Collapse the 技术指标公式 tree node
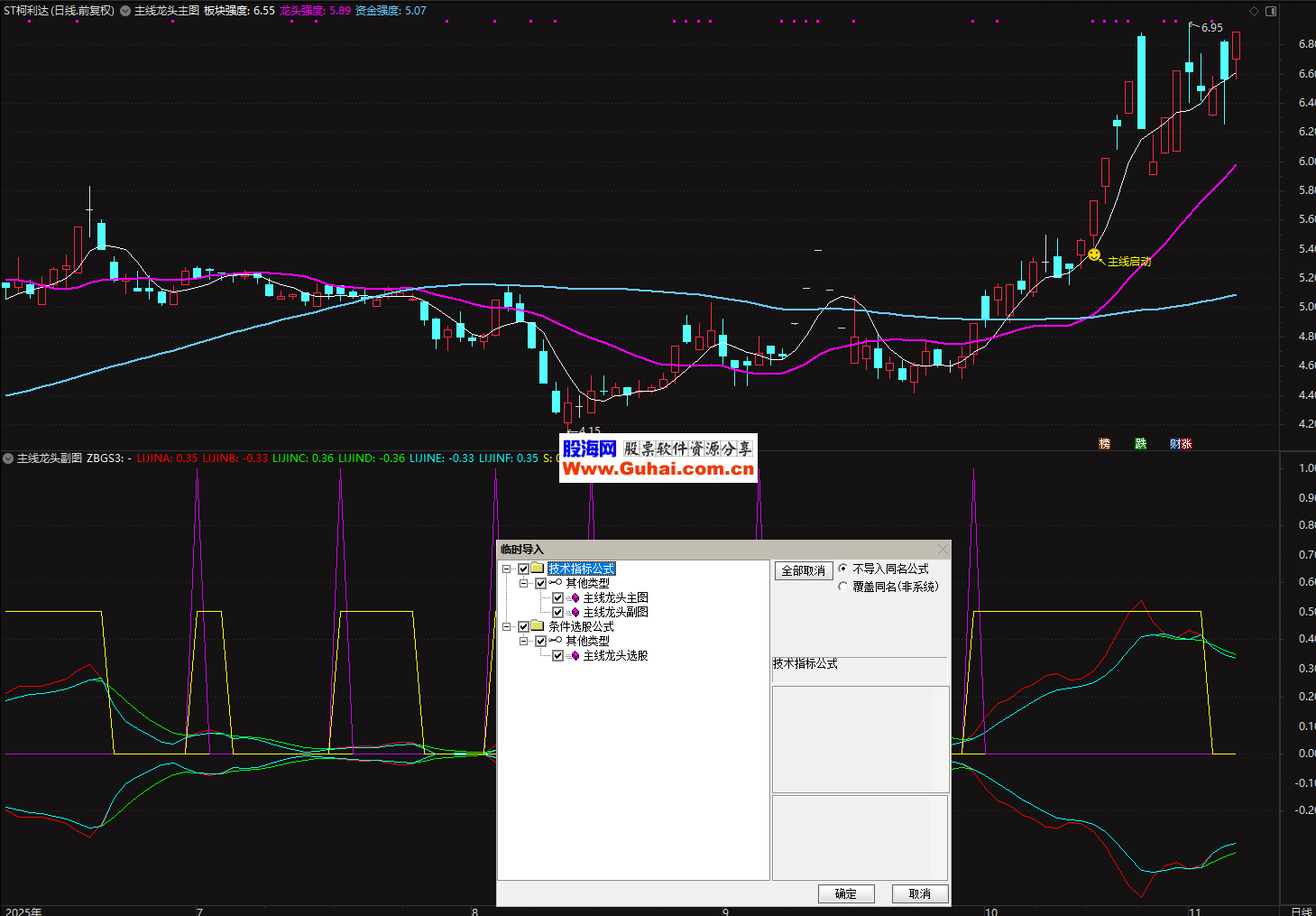Viewport: 1316px width, 916px height. 507,569
